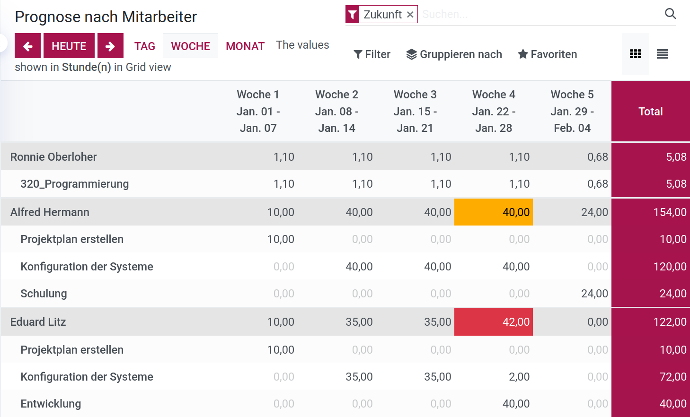Click the search magnifier icon
This screenshot has width=690, height=417.
[670, 14]
